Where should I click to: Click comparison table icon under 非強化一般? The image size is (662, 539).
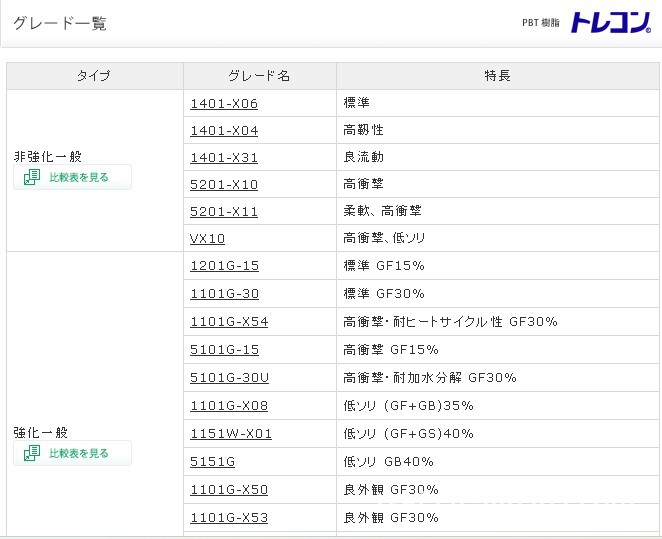(x=32, y=178)
